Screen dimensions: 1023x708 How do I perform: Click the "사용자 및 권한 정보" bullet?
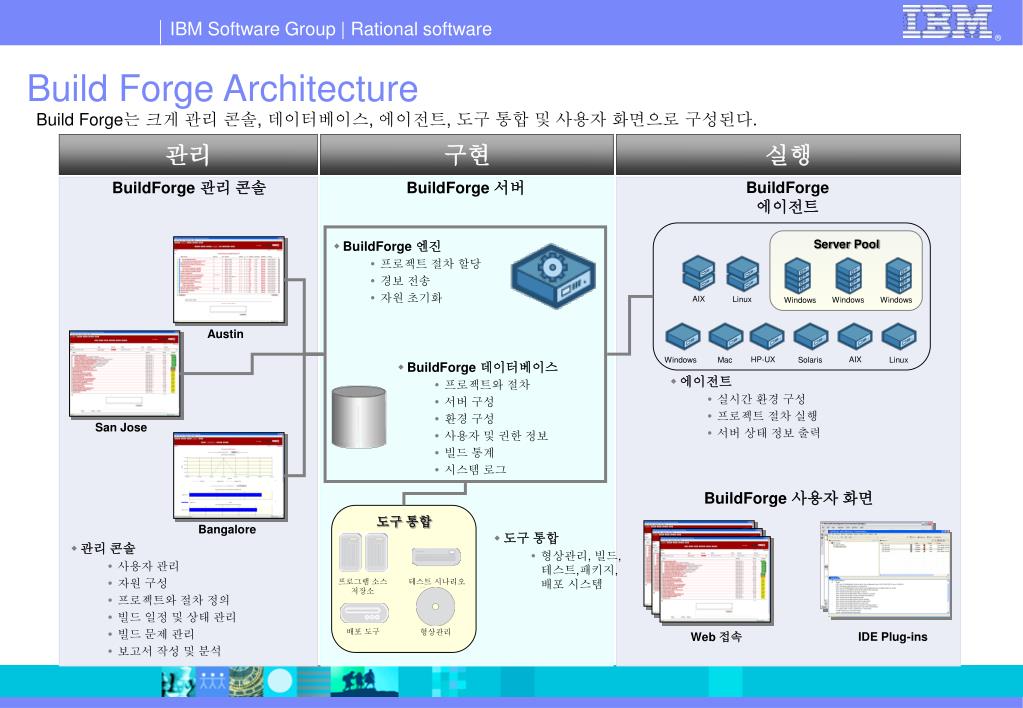tap(496, 435)
